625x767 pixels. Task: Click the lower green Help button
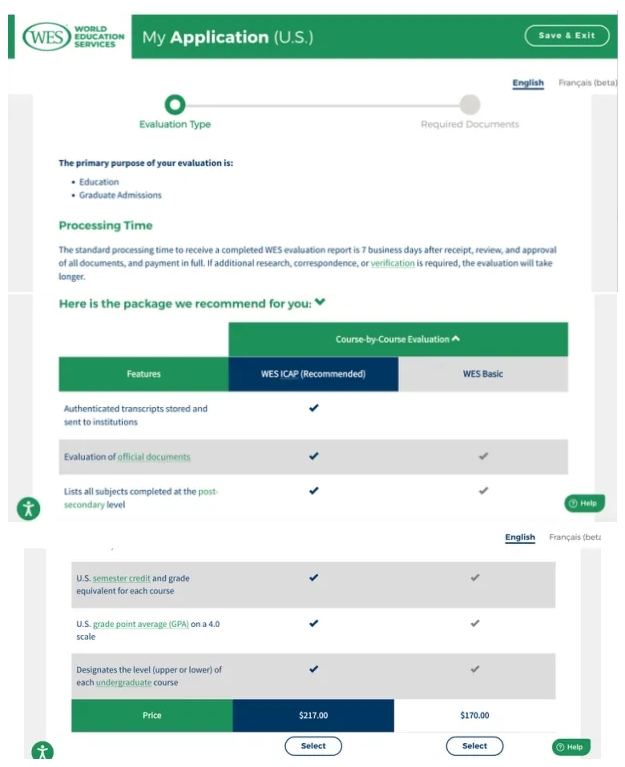pos(571,747)
